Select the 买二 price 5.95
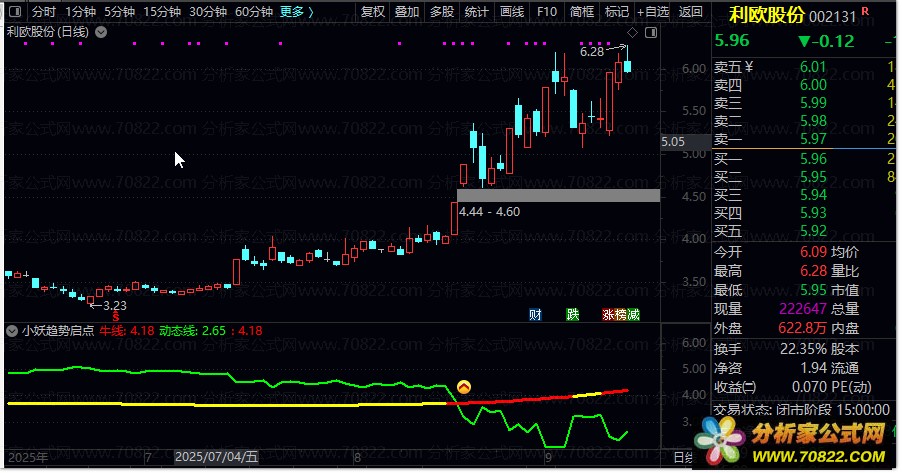Viewport: 902px width, 473px height. pyautogui.click(x=813, y=177)
